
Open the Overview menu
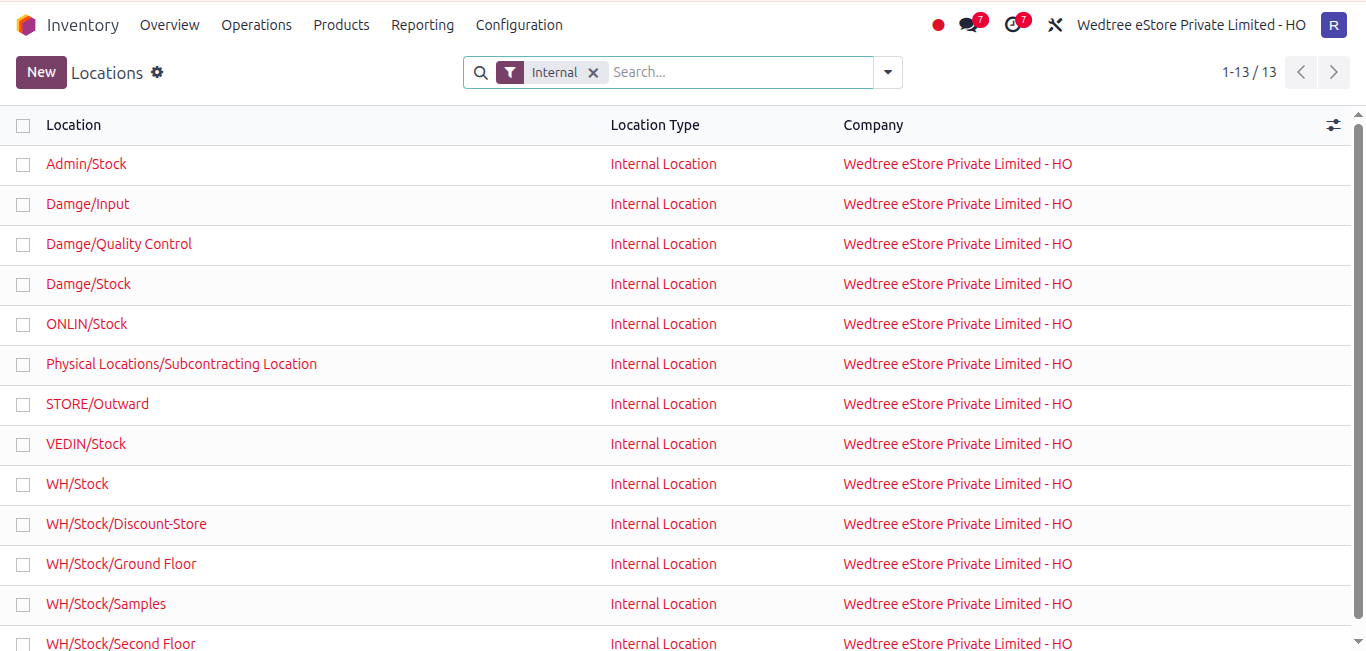pyautogui.click(x=170, y=25)
